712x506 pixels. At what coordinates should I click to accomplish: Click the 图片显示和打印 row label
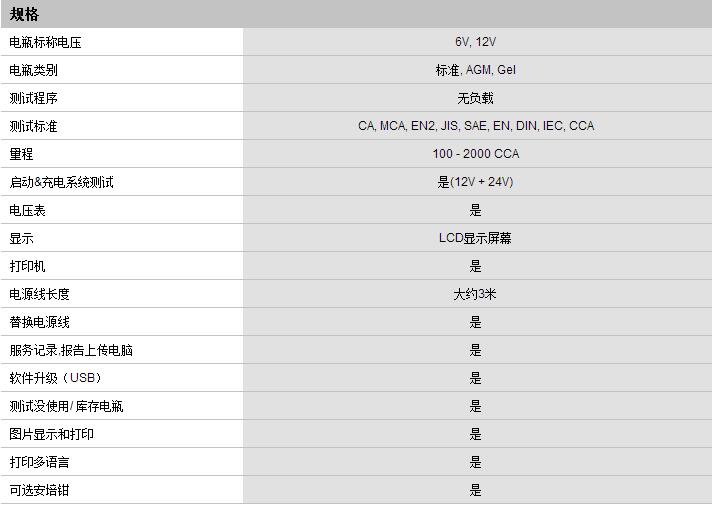coord(52,434)
